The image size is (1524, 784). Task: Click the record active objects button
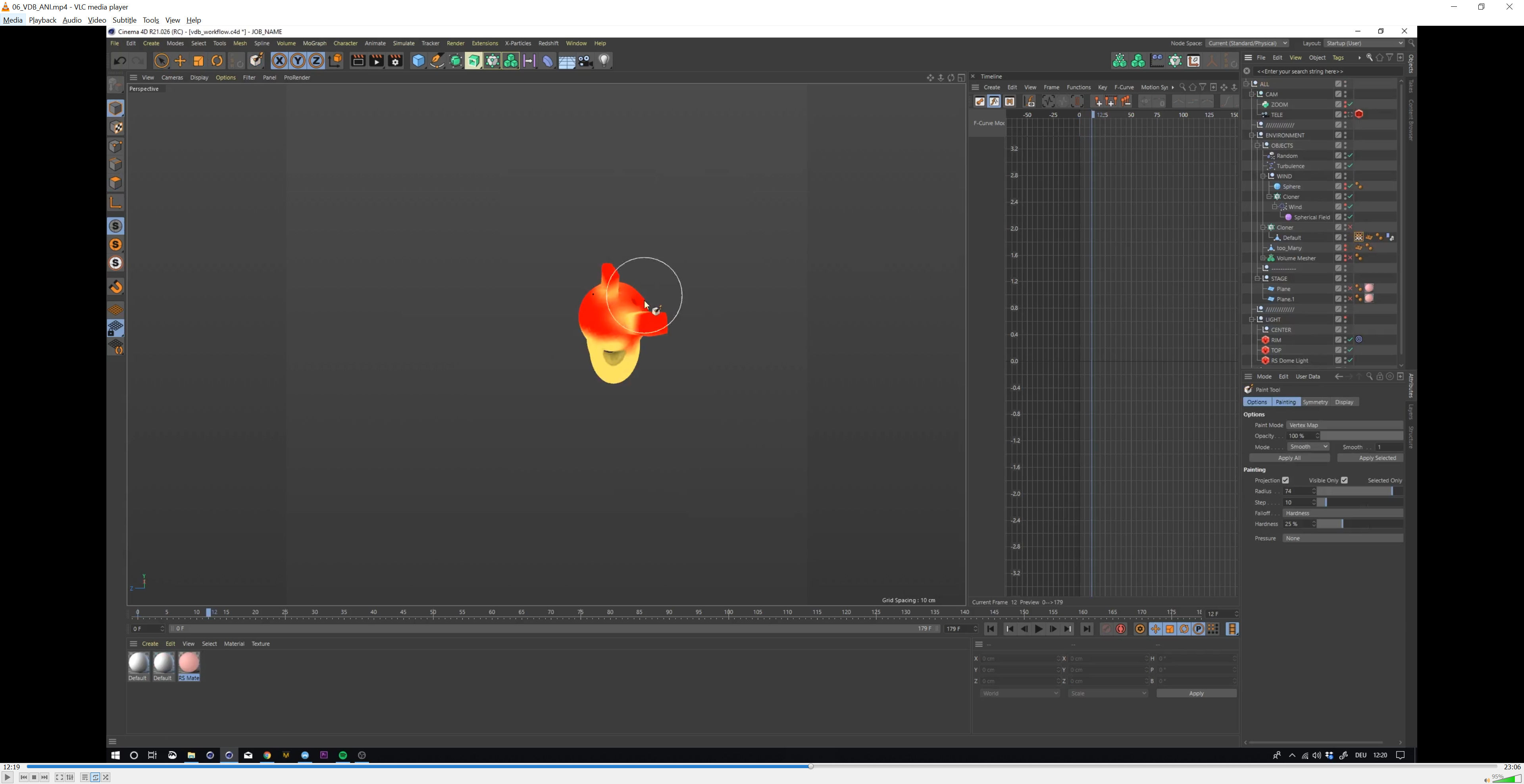click(1106, 629)
